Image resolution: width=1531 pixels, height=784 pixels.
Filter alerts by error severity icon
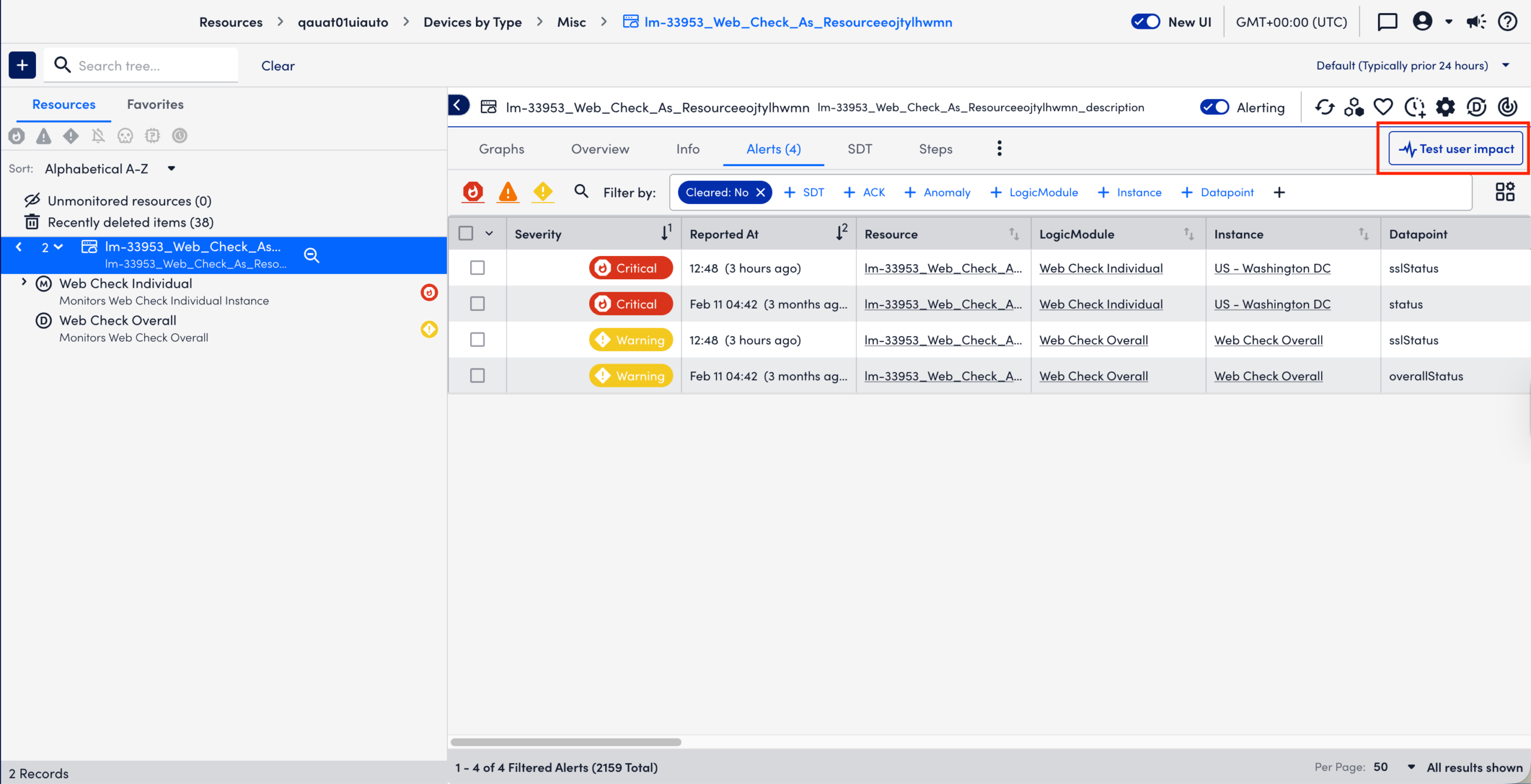pos(508,192)
